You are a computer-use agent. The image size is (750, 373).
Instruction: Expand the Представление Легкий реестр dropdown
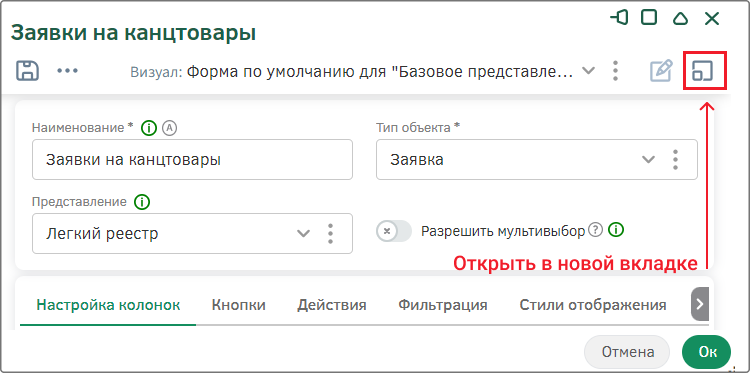click(x=303, y=233)
